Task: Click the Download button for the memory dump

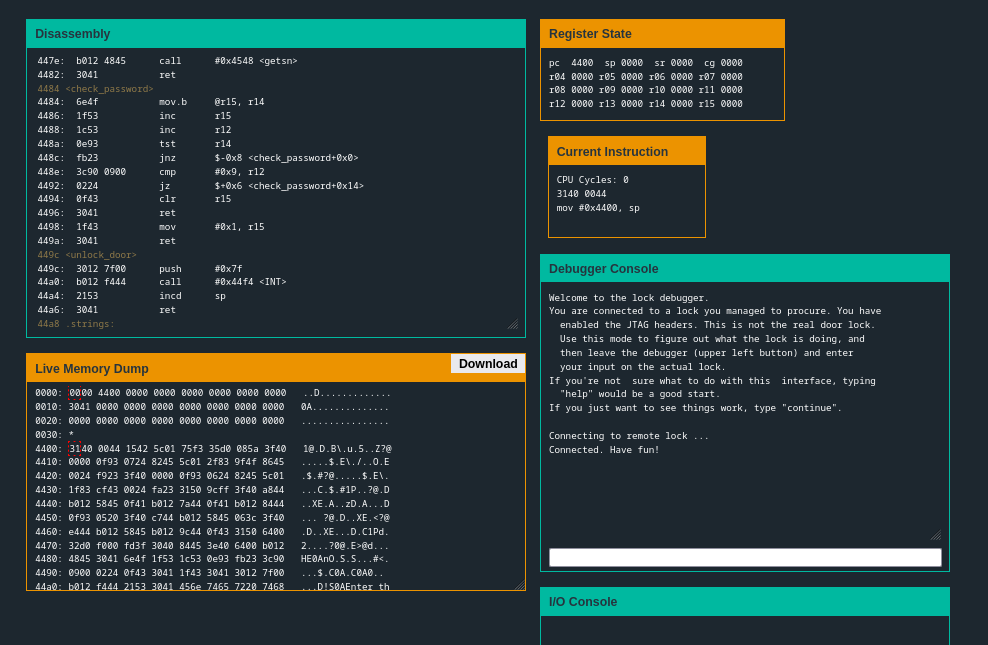Action: (x=488, y=363)
